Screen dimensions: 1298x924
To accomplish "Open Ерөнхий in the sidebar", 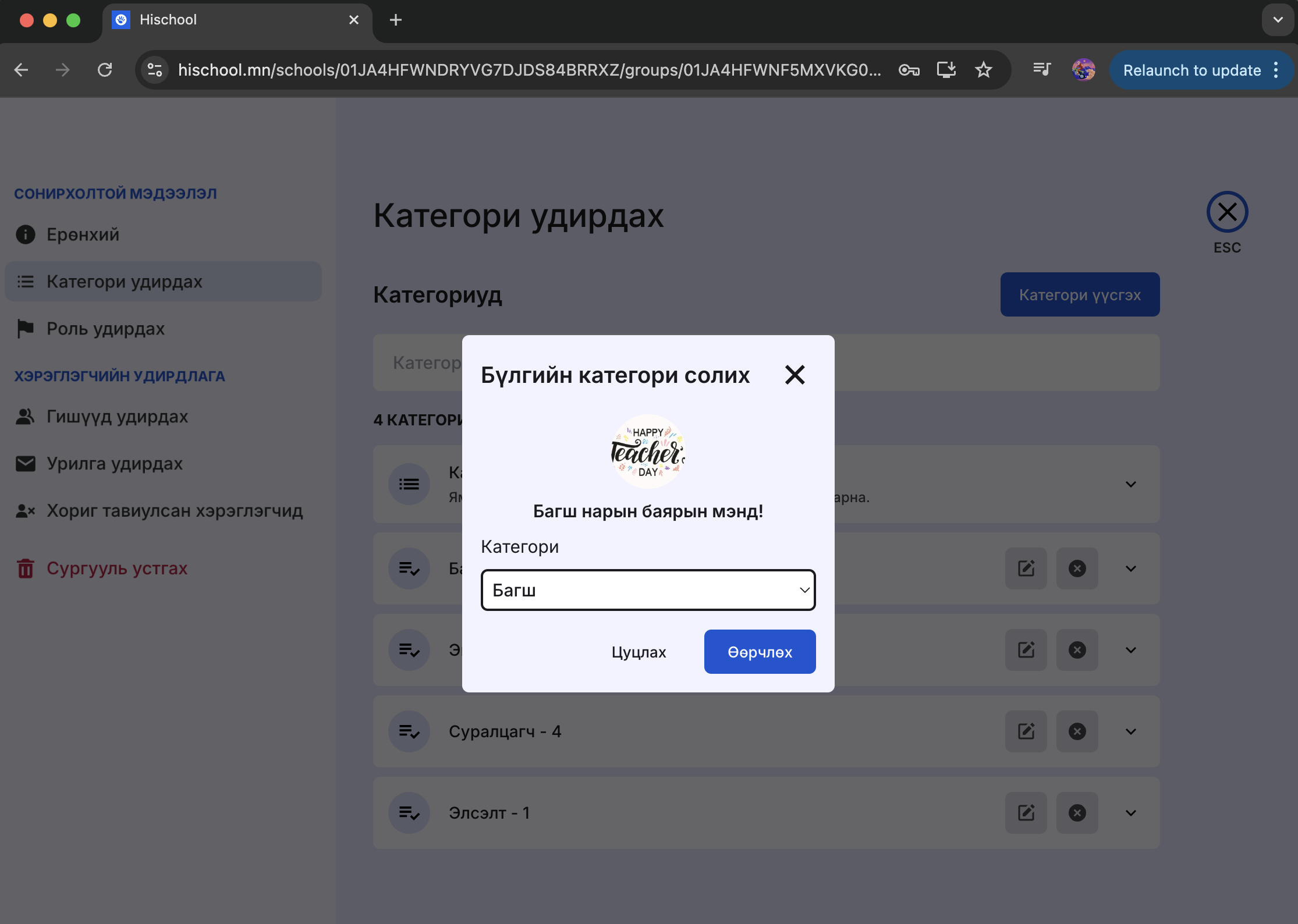I will tap(83, 234).
